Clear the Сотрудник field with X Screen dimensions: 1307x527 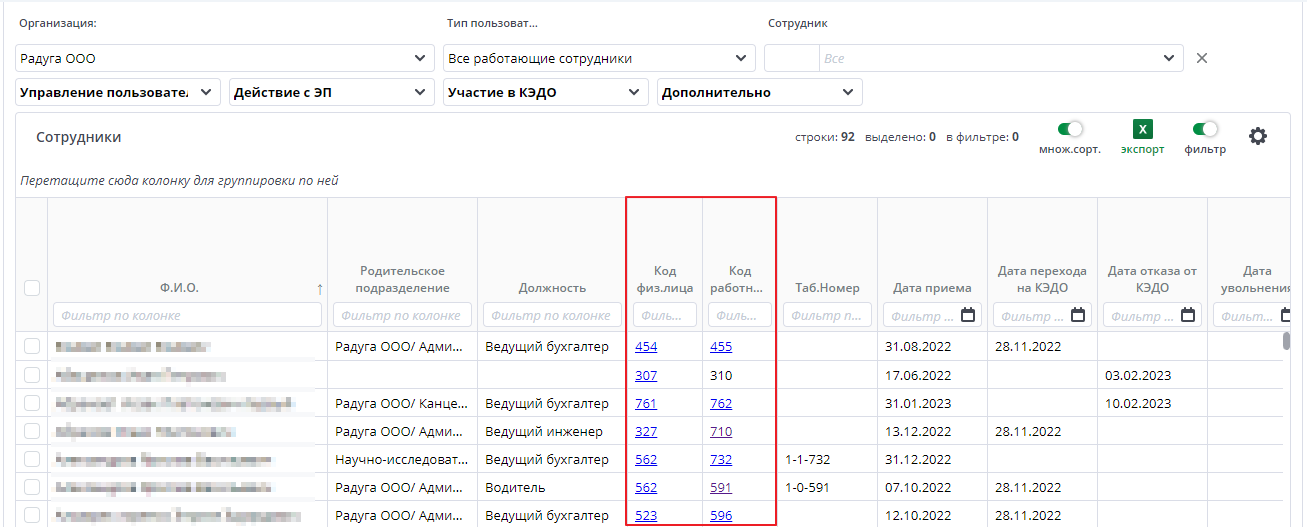pyautogui.click(x=1202, y=58)
